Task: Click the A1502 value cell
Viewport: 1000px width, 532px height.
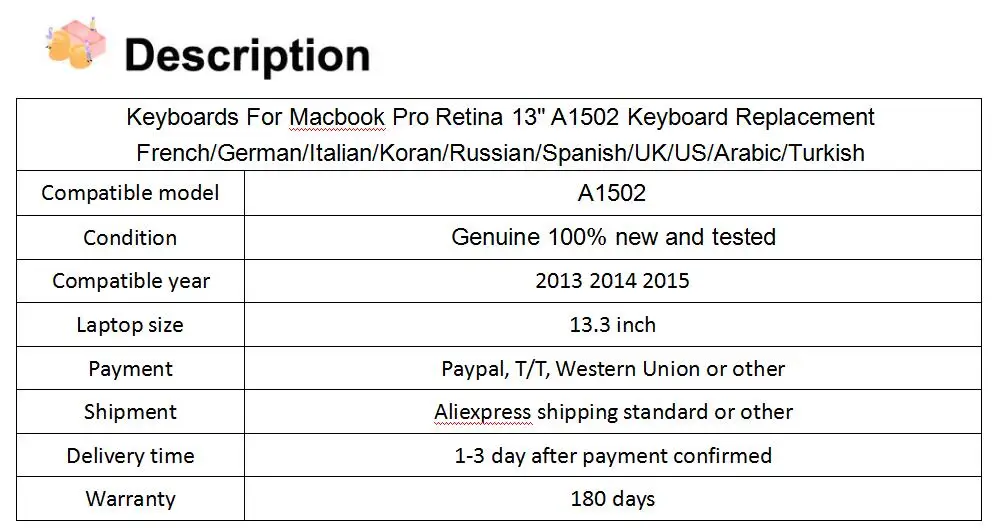Action: [612, 193]
